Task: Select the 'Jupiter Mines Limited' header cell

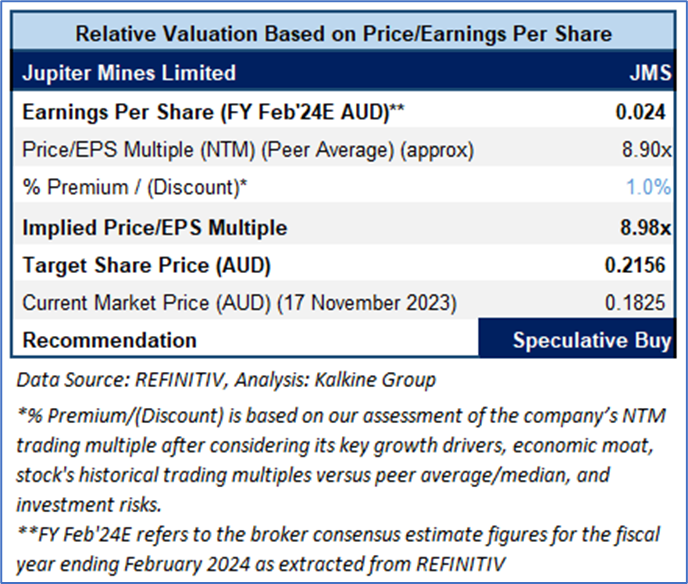Action: click(x=129, y=73)
